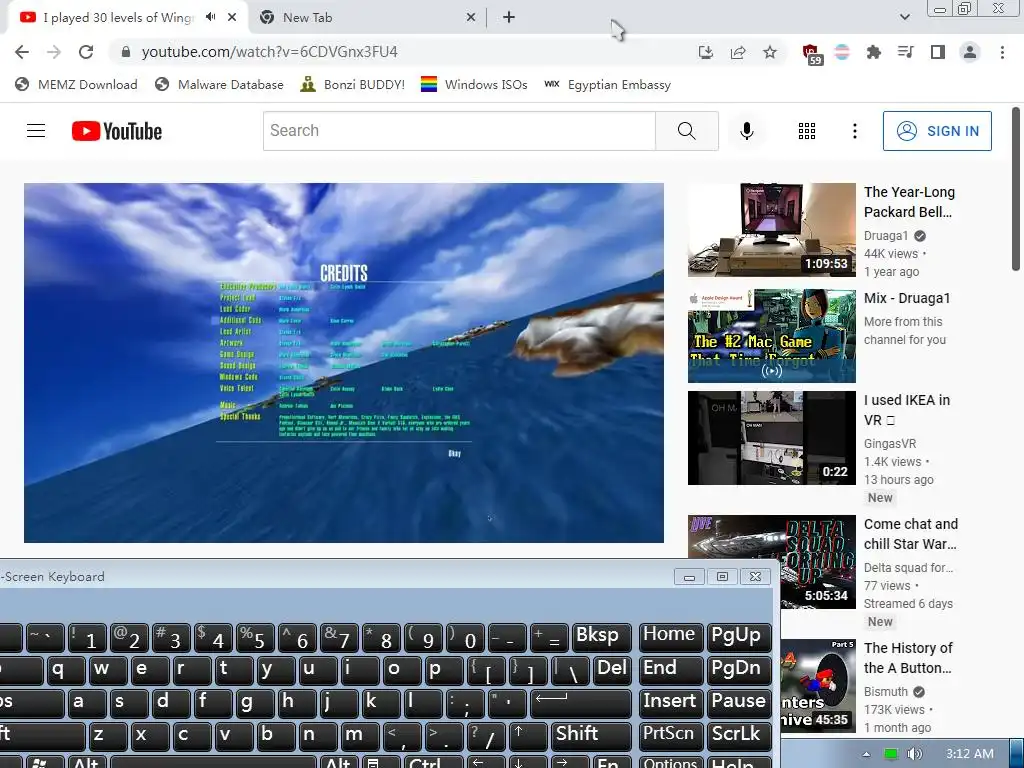Open the tab search dropdown

[904, 18]
